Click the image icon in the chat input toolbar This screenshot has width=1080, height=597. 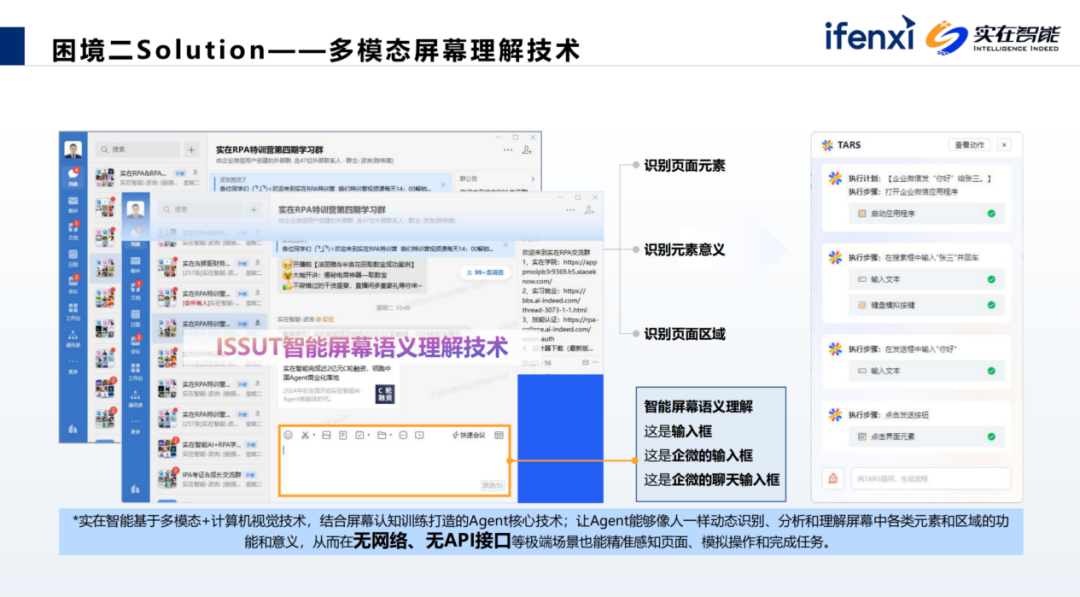point(324,435)
